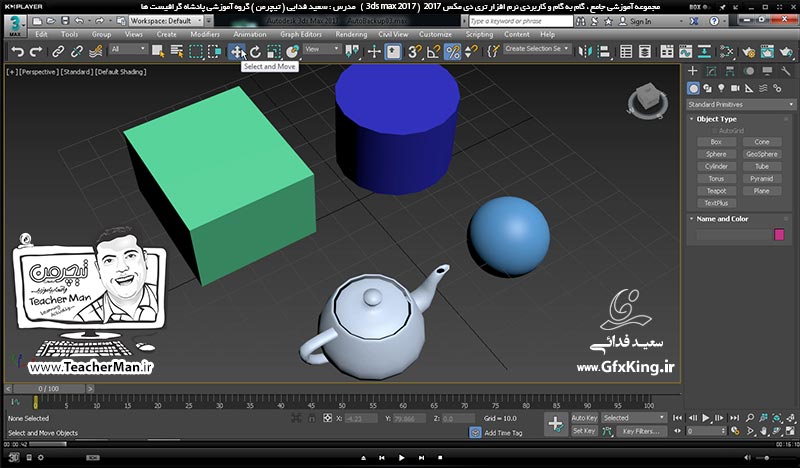The image size is (800, 468).
Task: Select the Unlink Selection tool
Action: pyautogui.click(x=77, y=52)
